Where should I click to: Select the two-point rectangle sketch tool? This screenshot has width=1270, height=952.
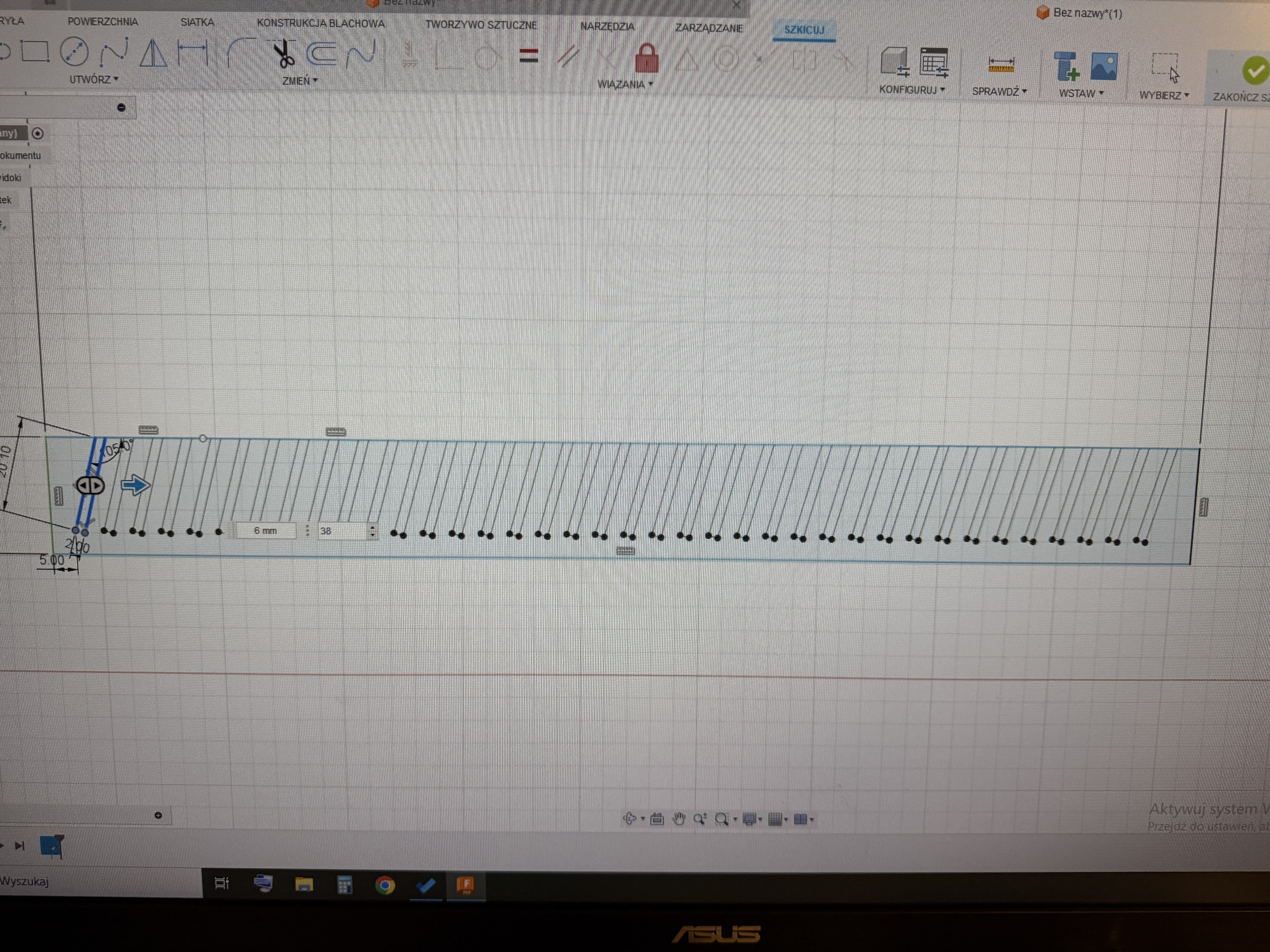tap(36, 52)
